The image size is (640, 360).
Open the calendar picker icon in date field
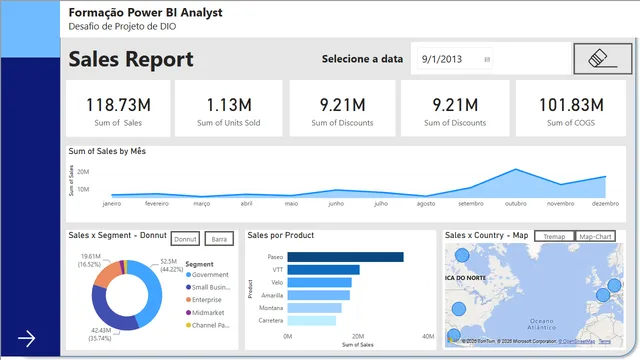tap(487, 60)
